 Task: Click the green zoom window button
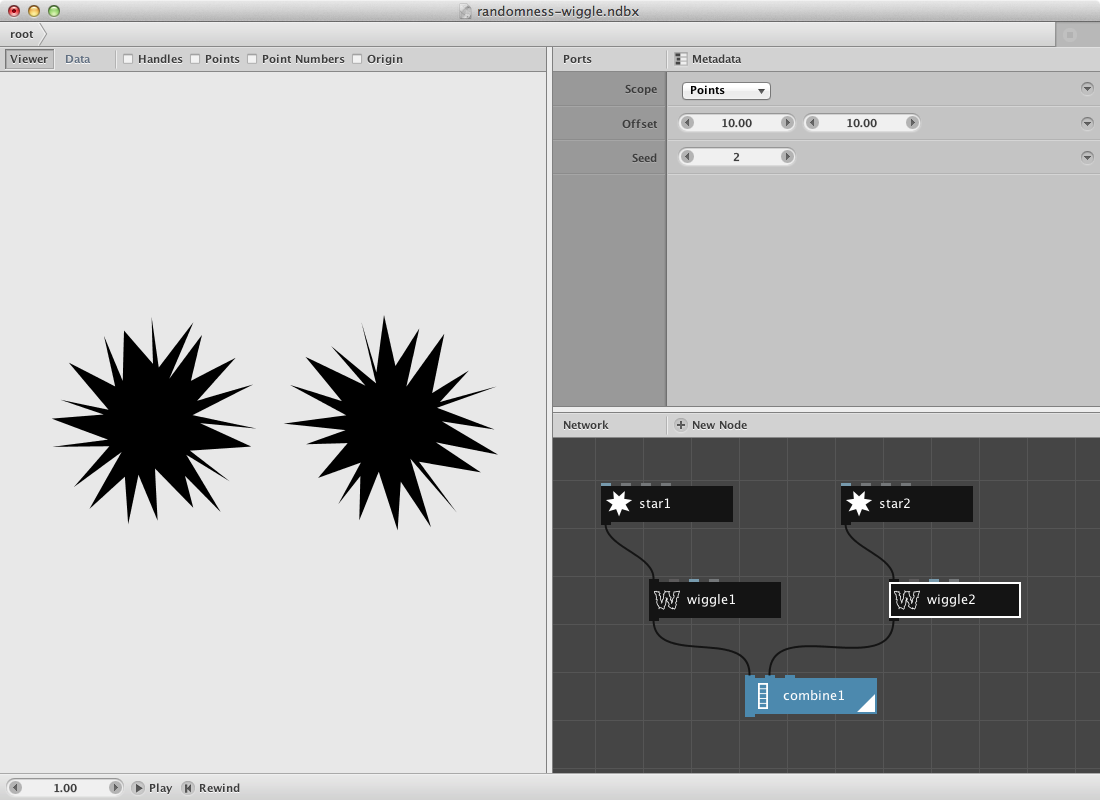click(54, 11)
